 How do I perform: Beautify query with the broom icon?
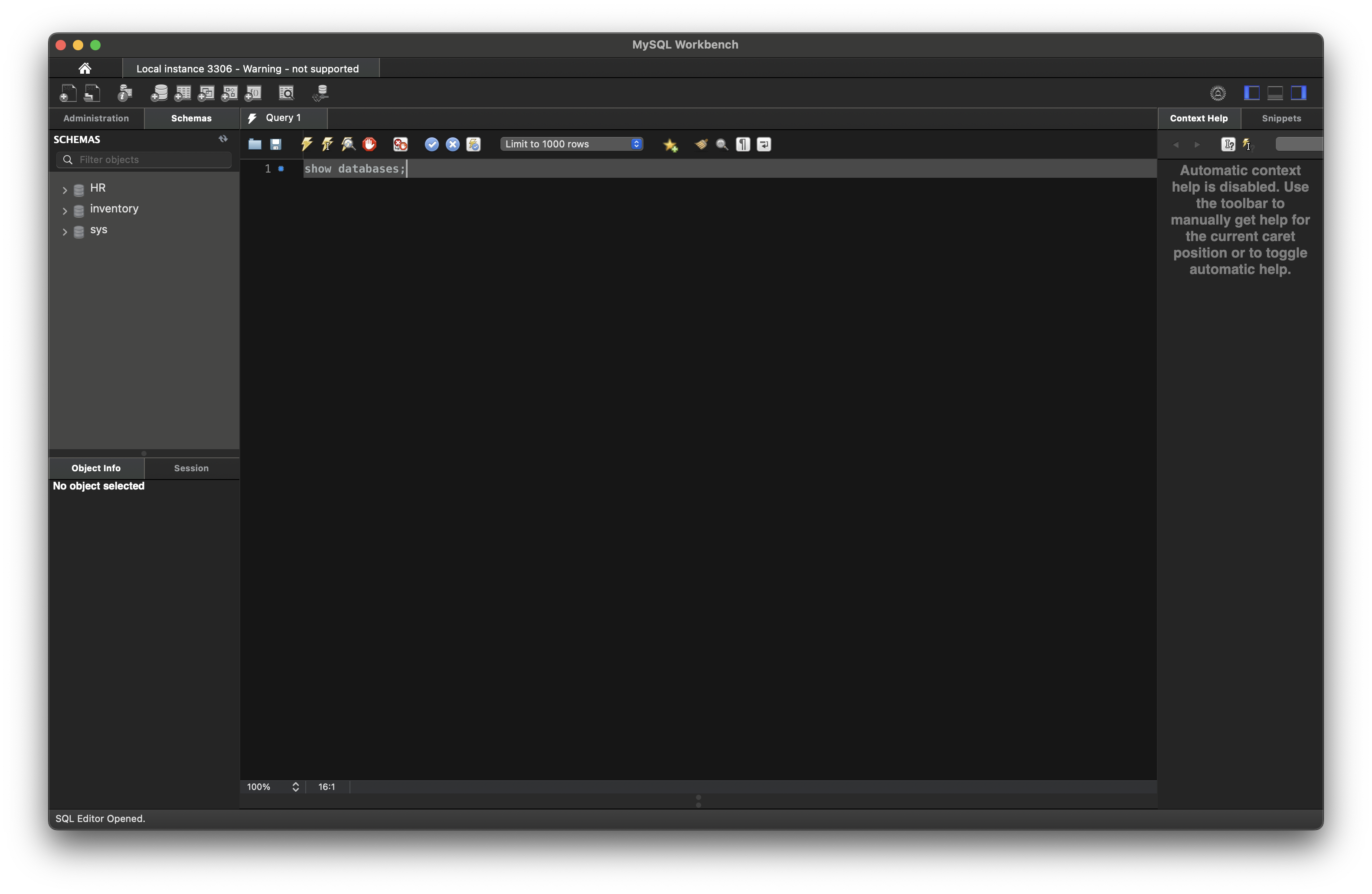[x=701, y=144]
